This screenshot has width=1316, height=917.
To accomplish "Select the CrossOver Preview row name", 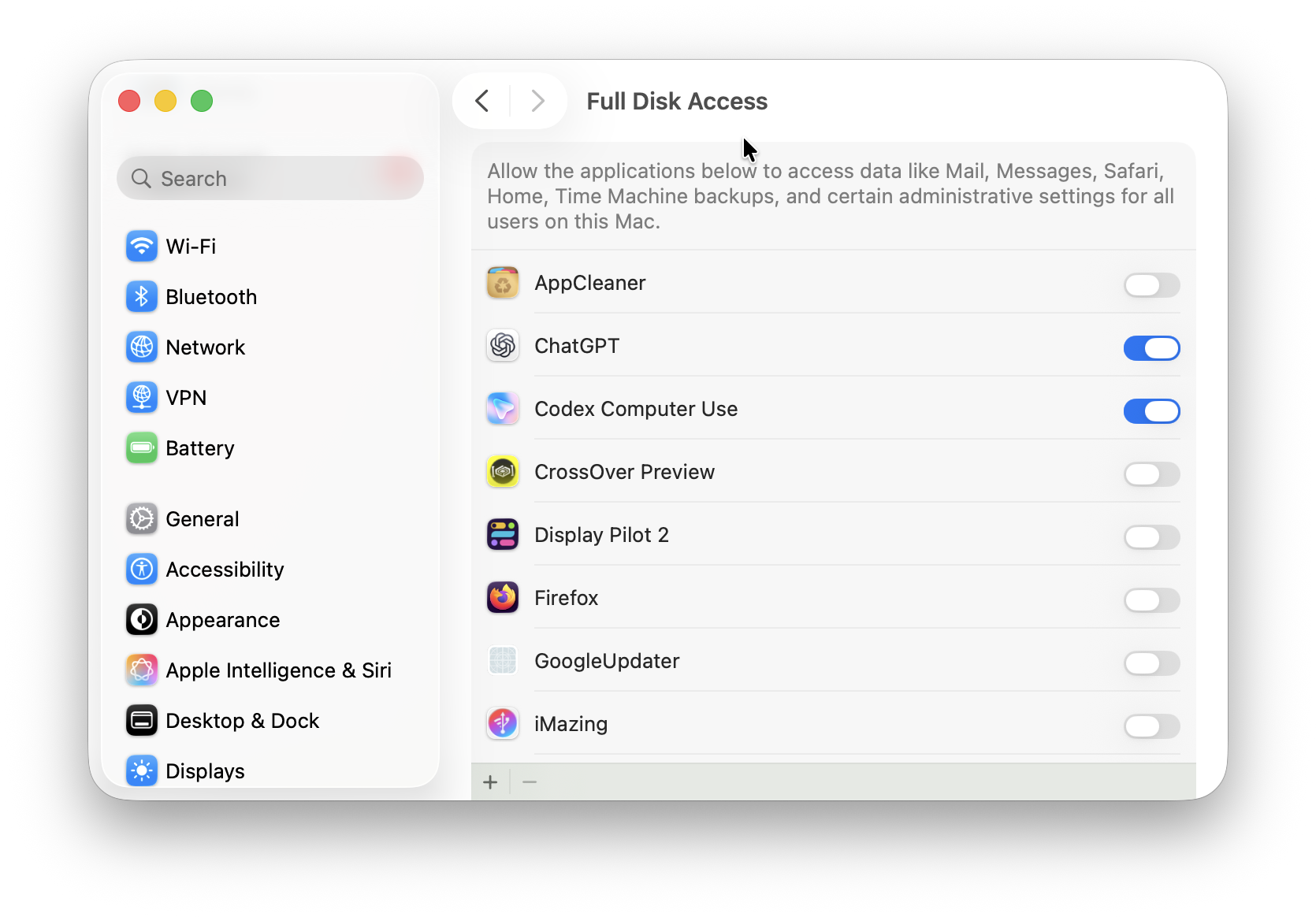I will [x=625, y=472].
